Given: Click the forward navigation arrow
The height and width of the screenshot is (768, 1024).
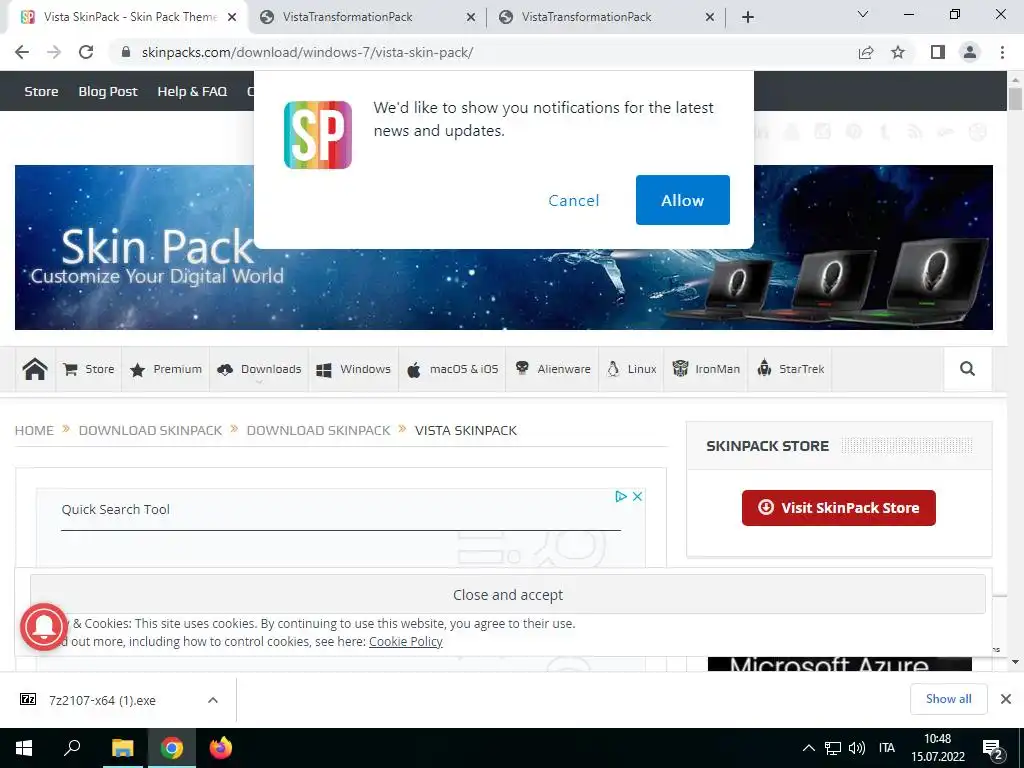Looking at the screenshot, I should [54, 52].
